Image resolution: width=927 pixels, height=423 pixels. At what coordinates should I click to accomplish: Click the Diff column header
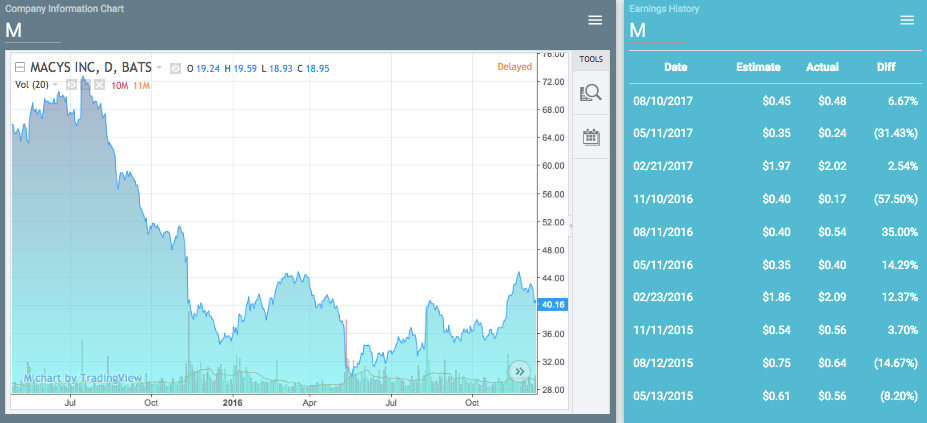886,67
